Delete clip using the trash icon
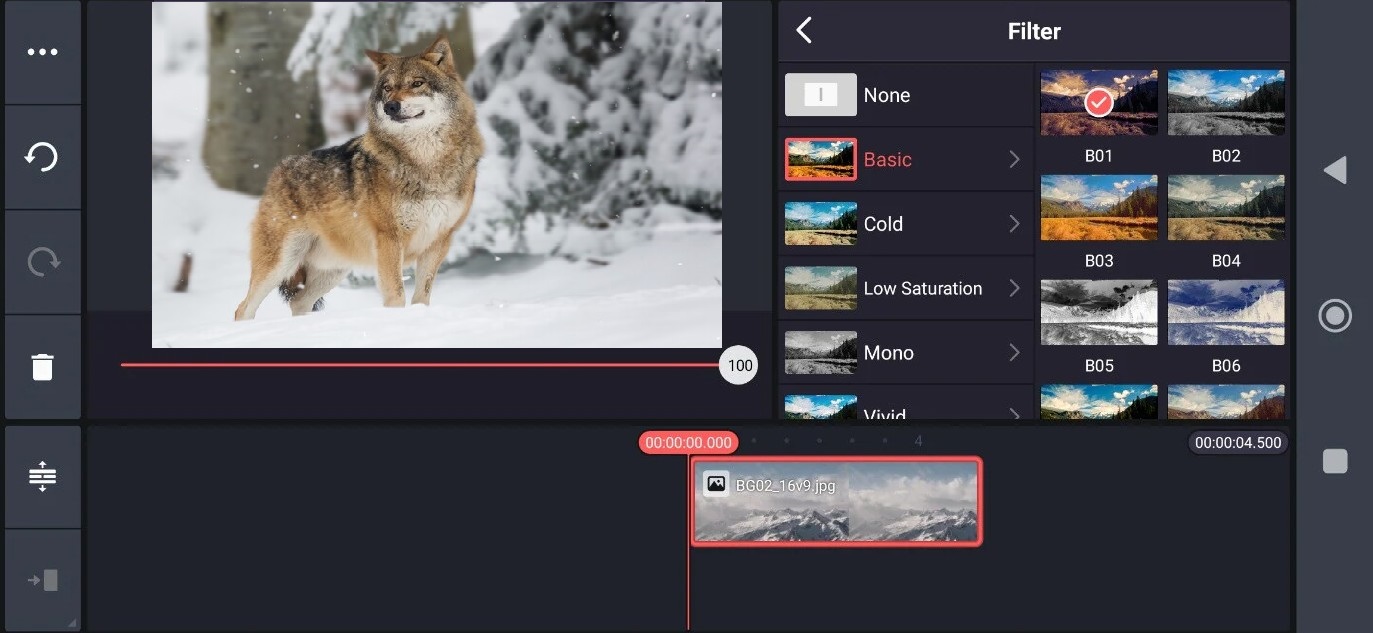Image resolution: width=1373 pixels, height=633 pixels. [42, 367]
